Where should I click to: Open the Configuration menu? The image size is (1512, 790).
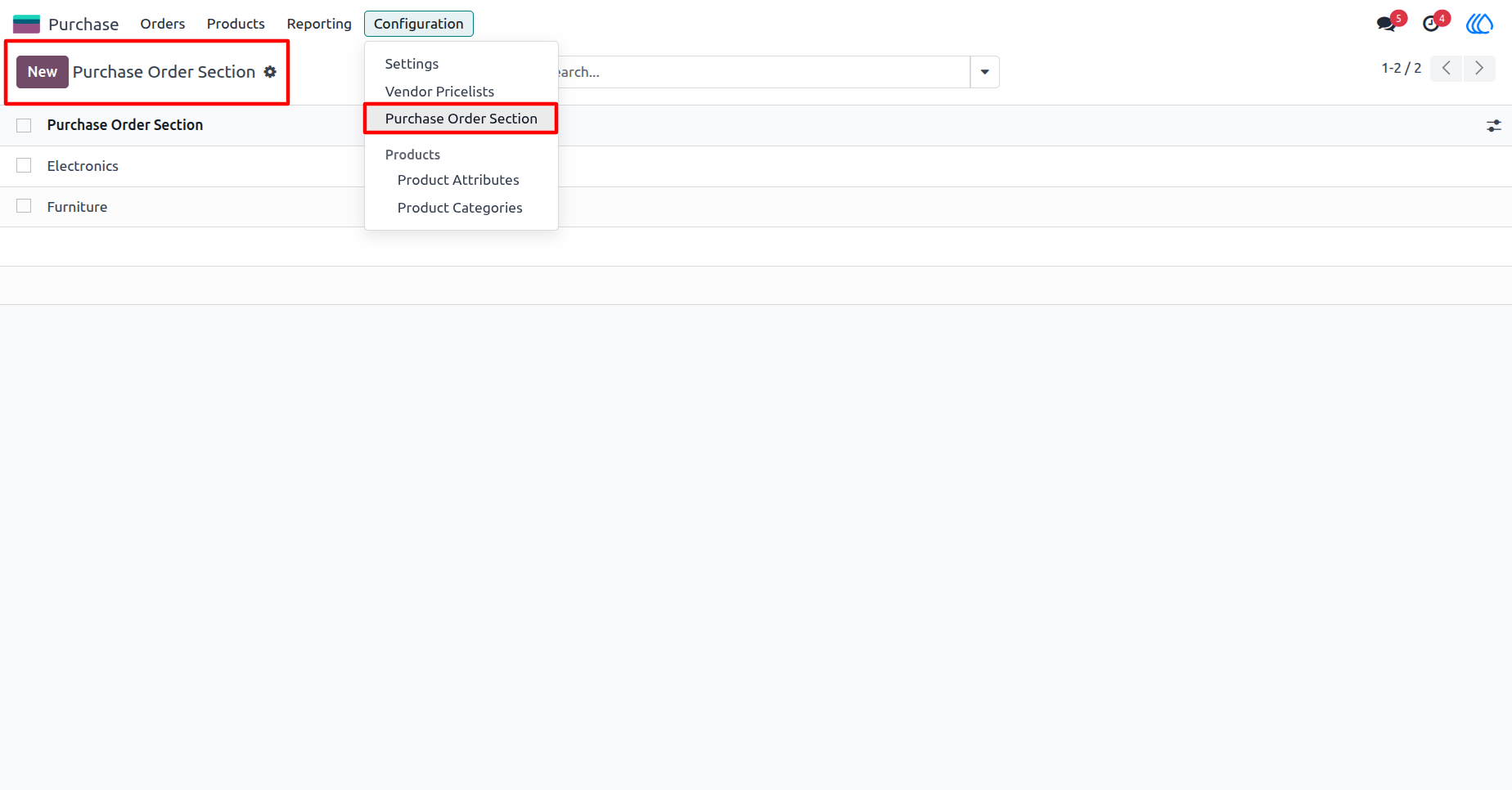coord(419,24)
